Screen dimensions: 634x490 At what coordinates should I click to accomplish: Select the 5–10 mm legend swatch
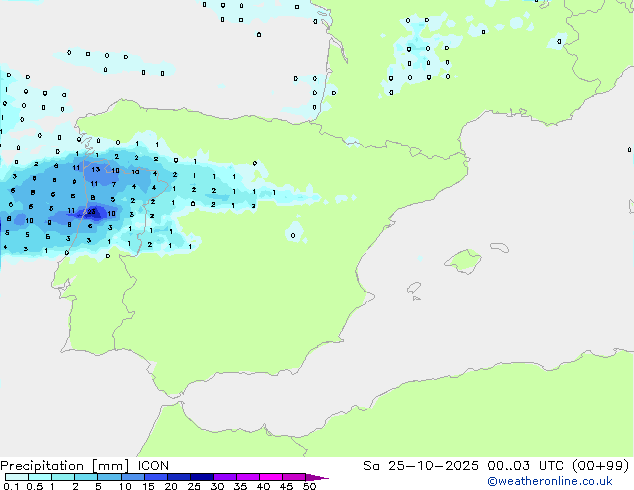[109, 477]
